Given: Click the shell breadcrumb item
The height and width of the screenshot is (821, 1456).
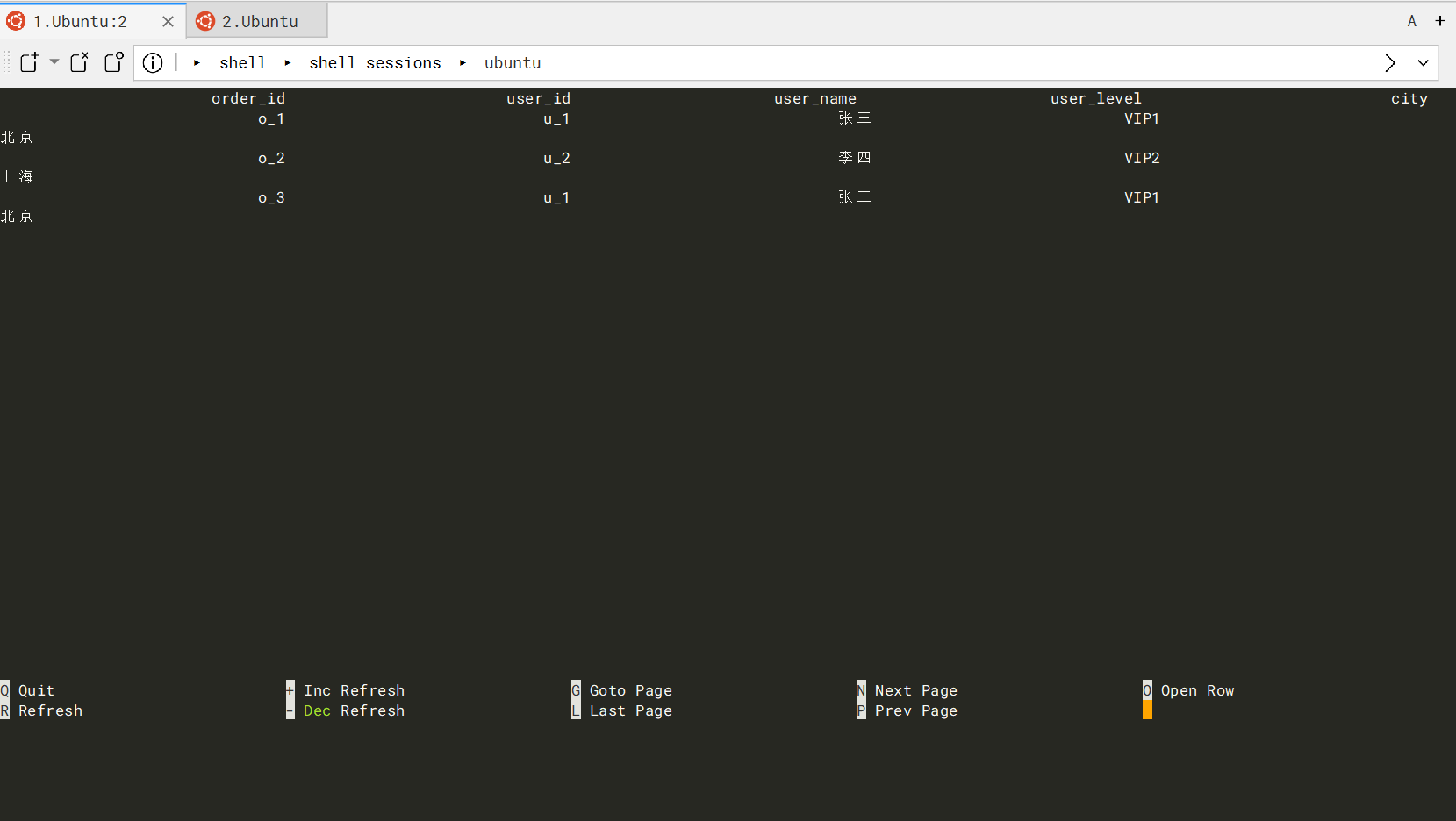Looking at the screenshot, I should click(242, 63).
